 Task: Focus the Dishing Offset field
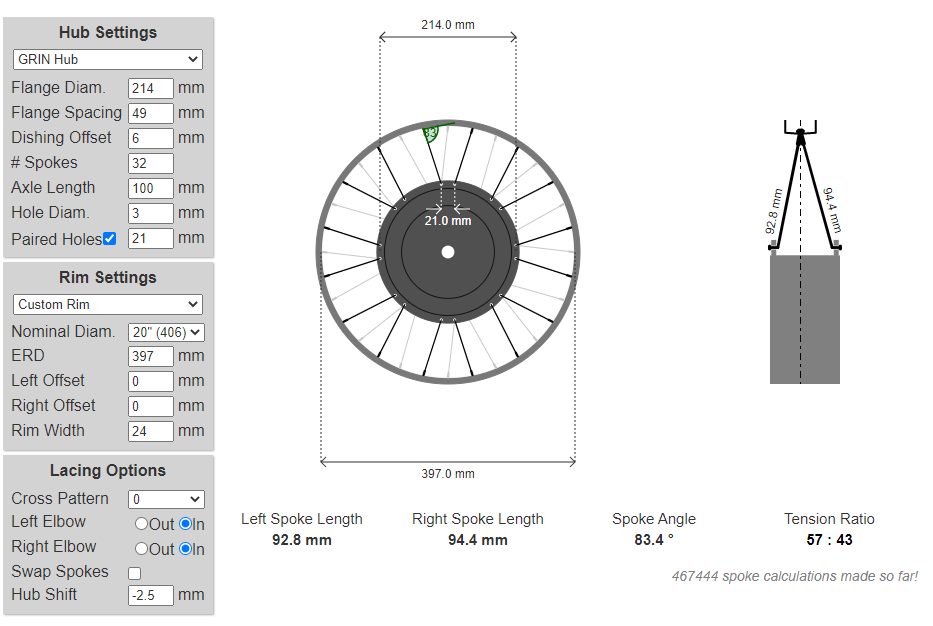click(151, 138)
